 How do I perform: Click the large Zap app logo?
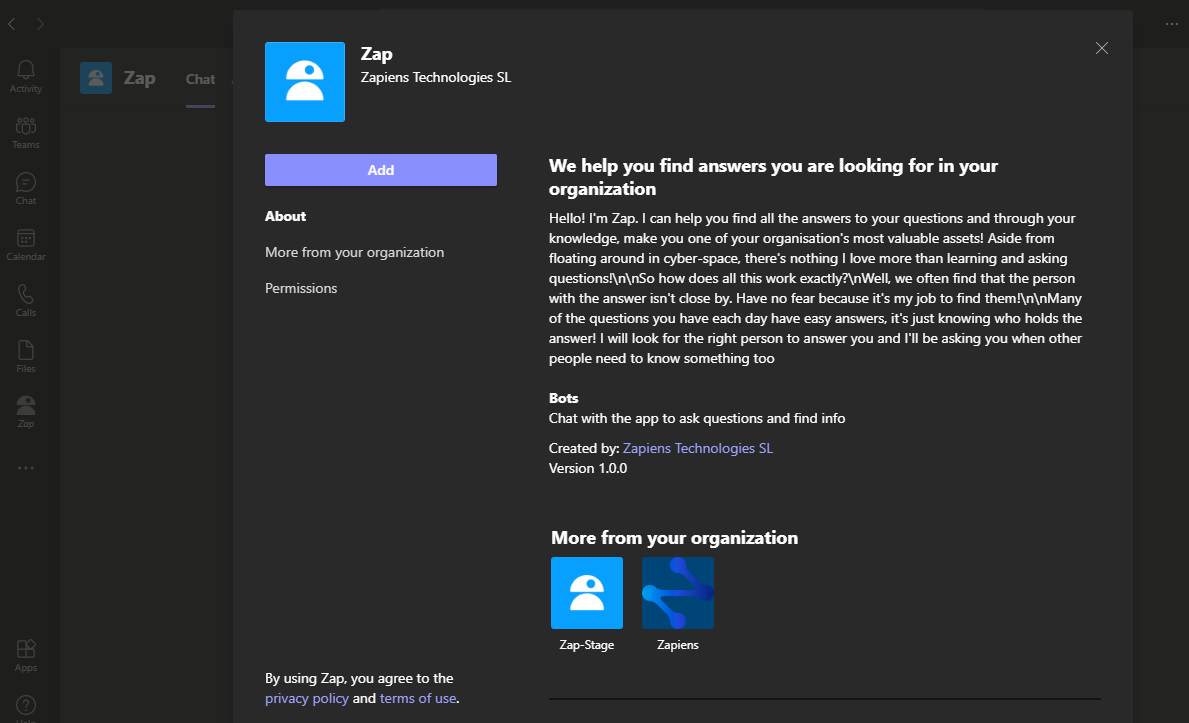tap(305, 82)
